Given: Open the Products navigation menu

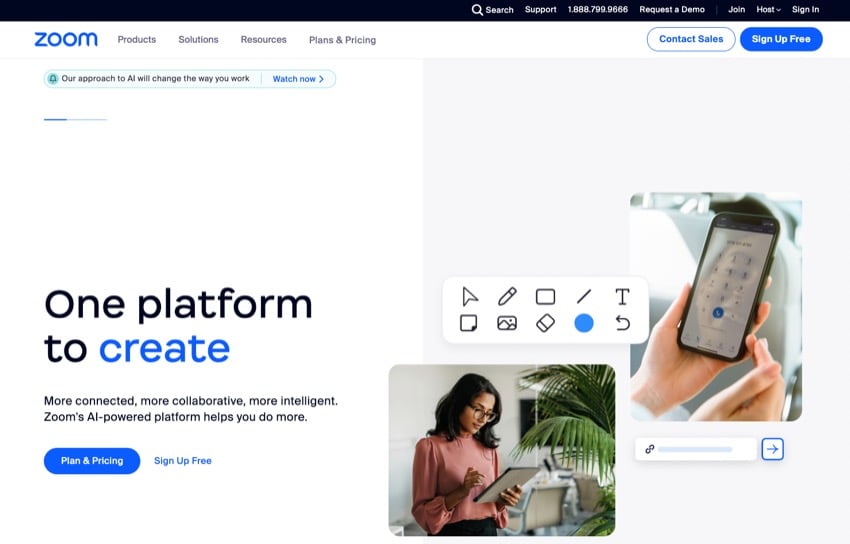Looking at the screenshot, I should click(x=137, y=40).
